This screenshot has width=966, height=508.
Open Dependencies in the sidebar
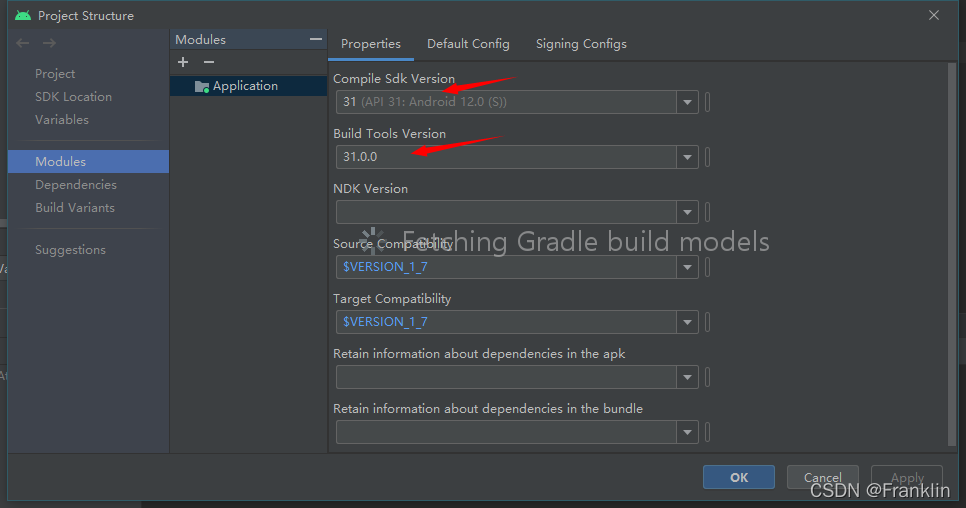click(x=76, y=185)
